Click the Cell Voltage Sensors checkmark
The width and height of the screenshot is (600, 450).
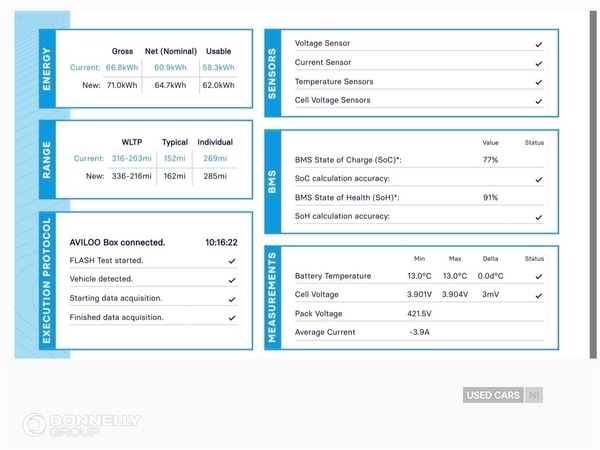(x=538, y=101)
